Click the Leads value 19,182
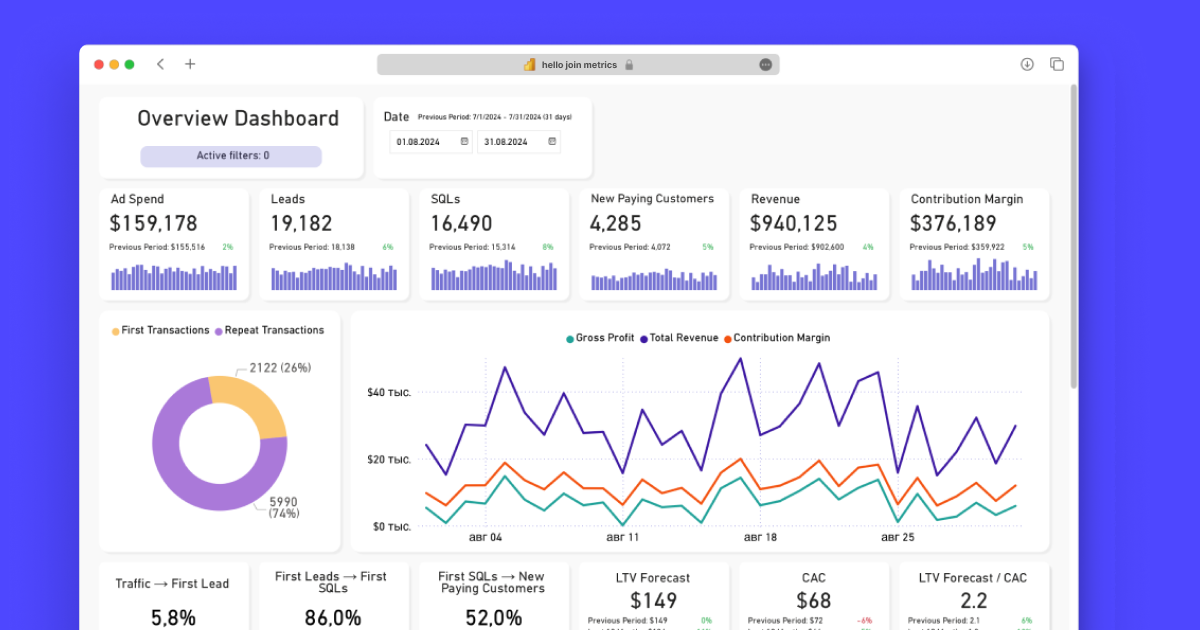This screenshot has height=630, width=1200. (301, 223)
